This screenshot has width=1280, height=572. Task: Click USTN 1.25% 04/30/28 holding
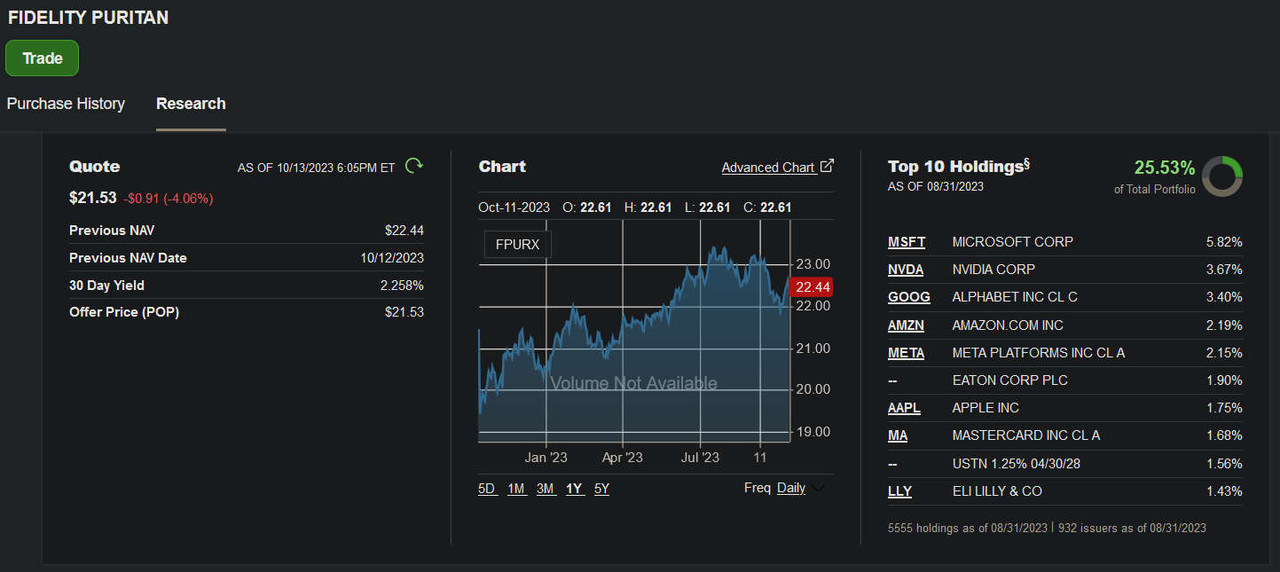click(1018, 463)
